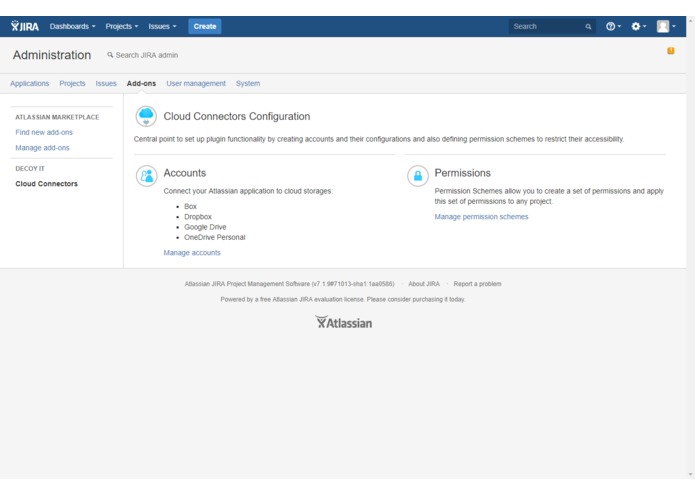Screen dimensions: 695x494
Task: Click the Box list entry
Action: (191, 206)
